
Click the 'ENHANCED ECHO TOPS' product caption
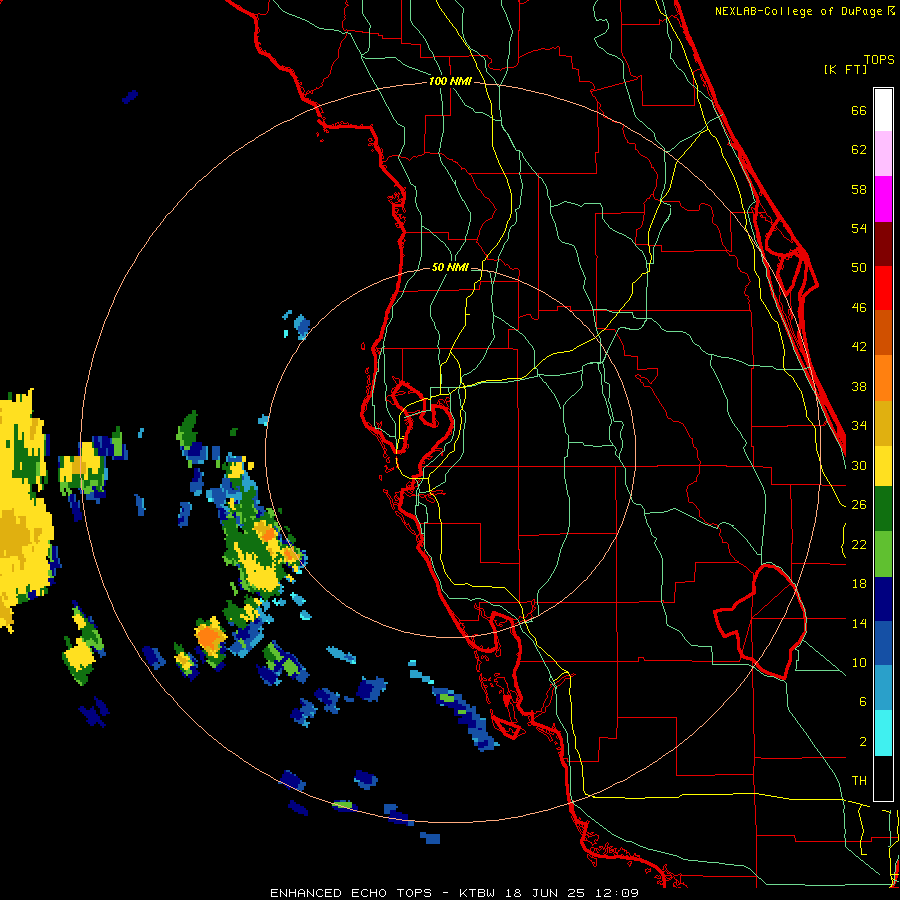pyautogui.click(x=351, y=893)
